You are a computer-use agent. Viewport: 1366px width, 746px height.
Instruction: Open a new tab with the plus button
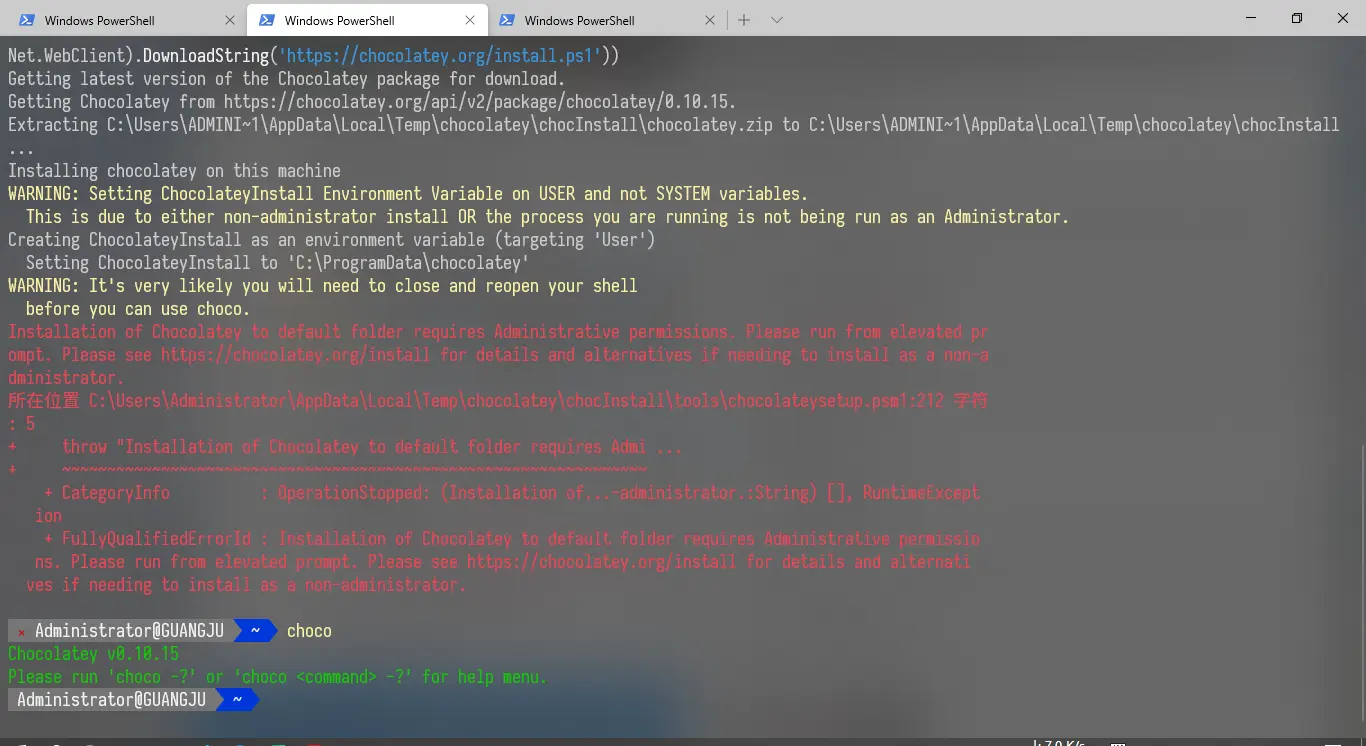(744, 20)
